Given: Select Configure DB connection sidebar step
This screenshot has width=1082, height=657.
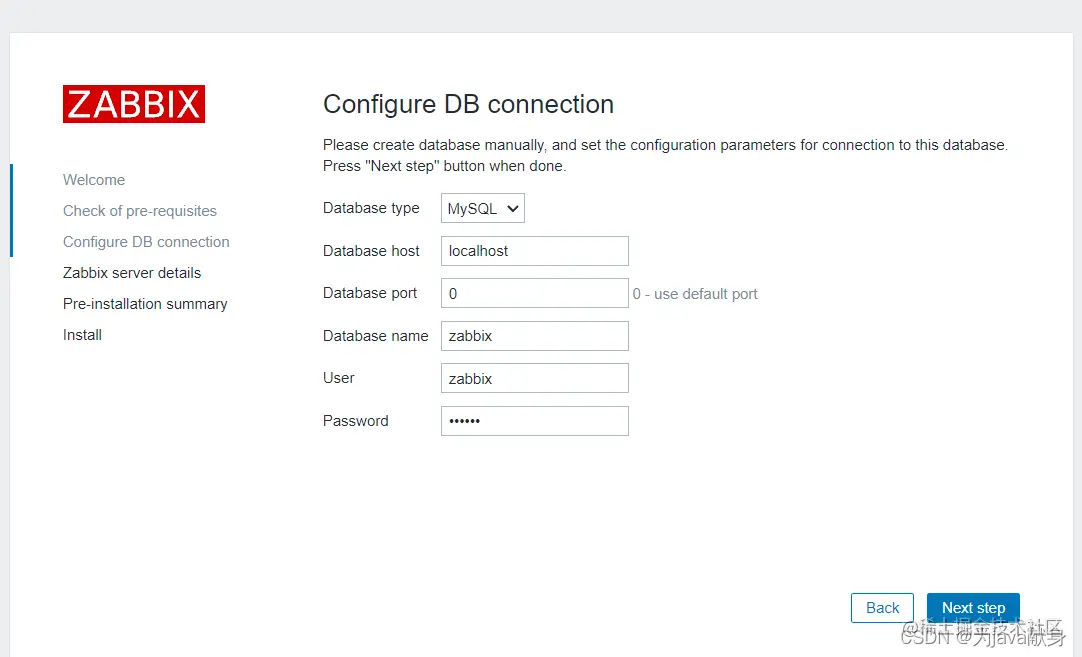Looking at the screenshot, I should click(x=146, y=242).
